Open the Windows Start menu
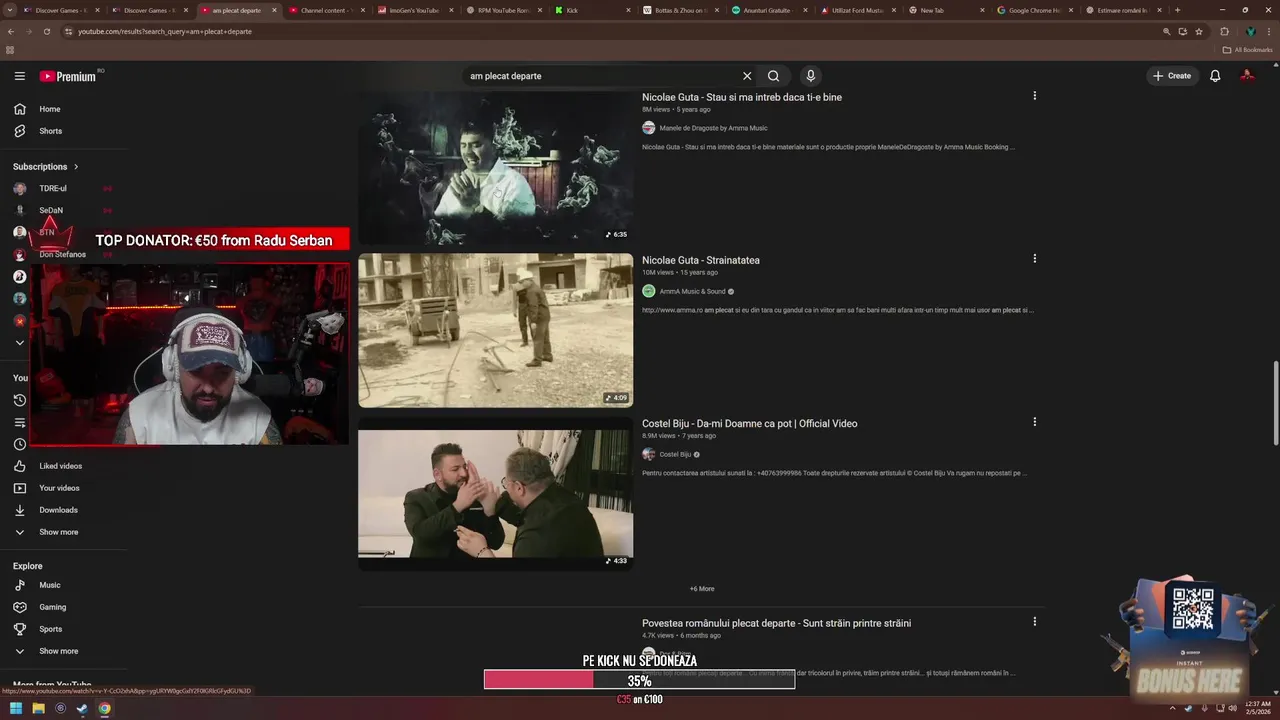This screenshot has width=1280, height=720. (16, 709)
